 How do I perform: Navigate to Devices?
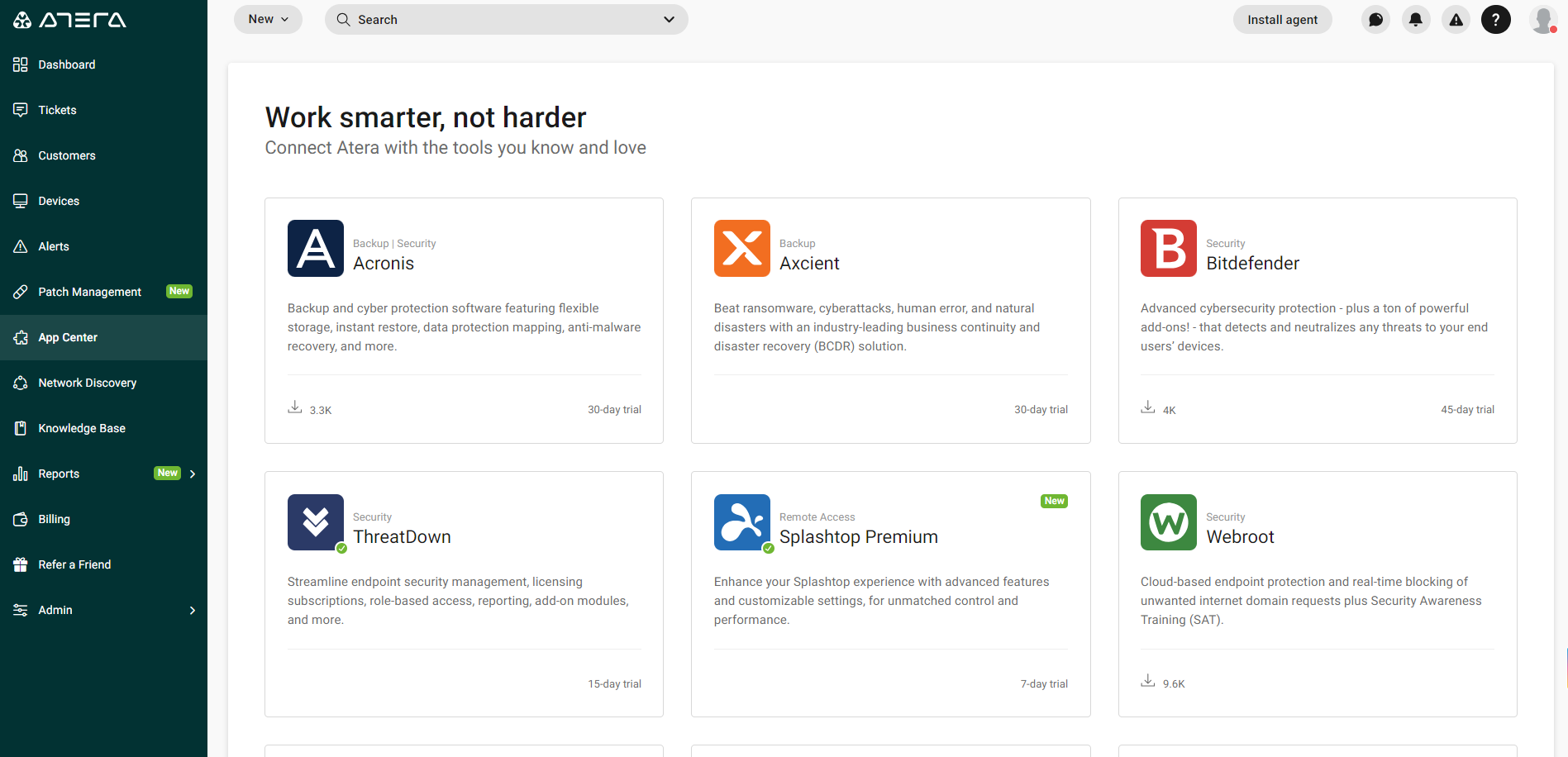[x=103, y=201]
